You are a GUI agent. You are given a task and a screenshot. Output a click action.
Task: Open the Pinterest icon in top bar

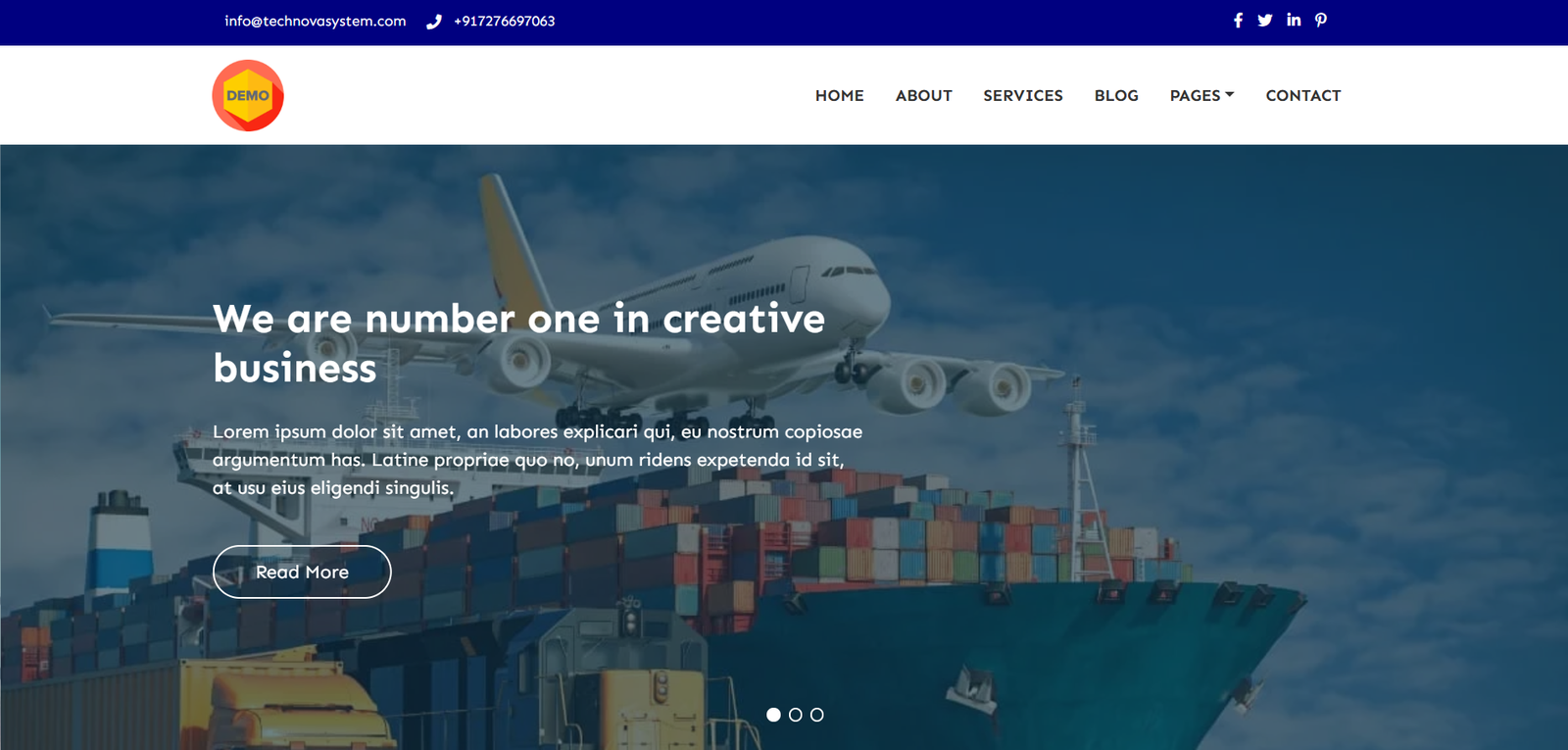tap(1321, 20)
